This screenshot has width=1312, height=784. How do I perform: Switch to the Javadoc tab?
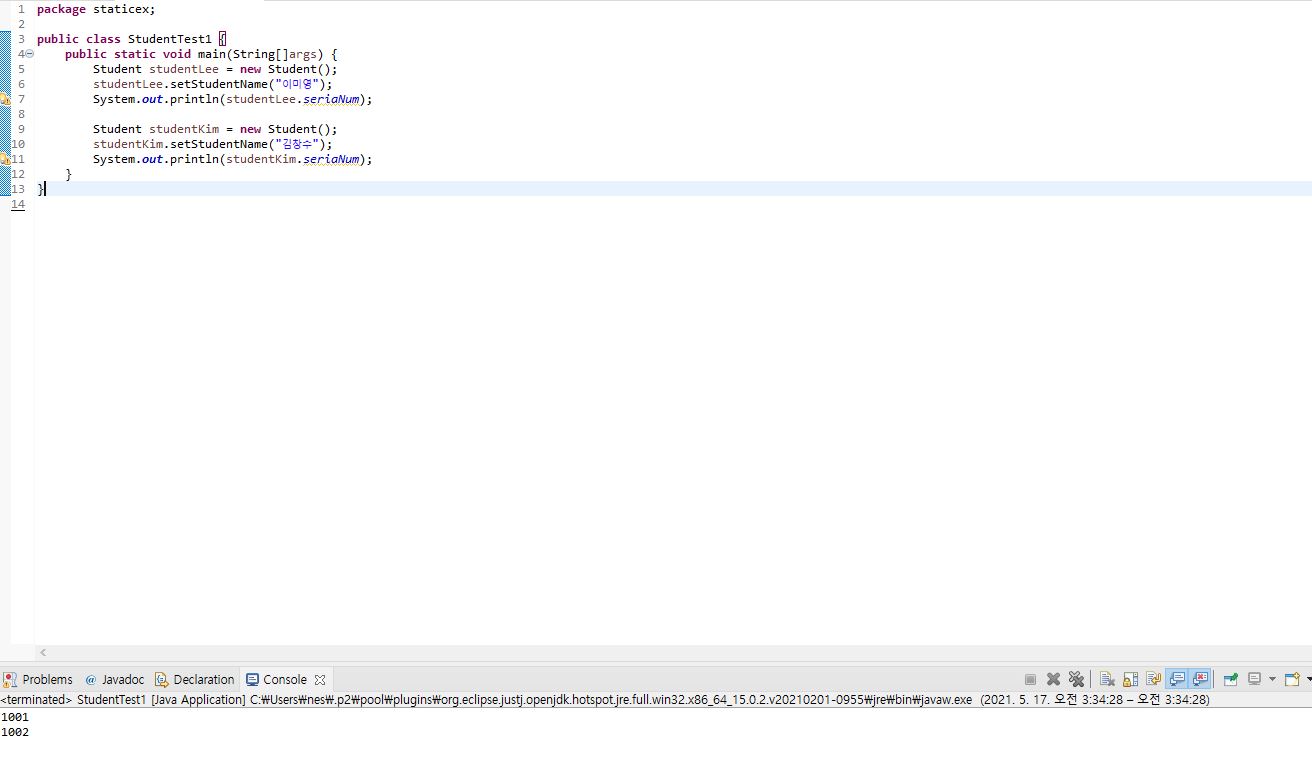pyautogui.click(x=114, y=679)
